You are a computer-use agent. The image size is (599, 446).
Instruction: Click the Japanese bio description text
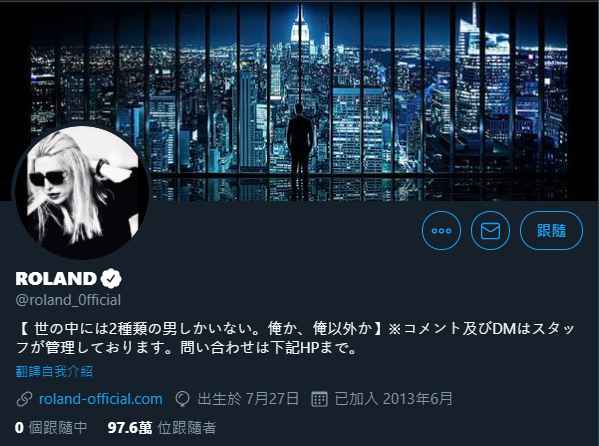[295, 338]
